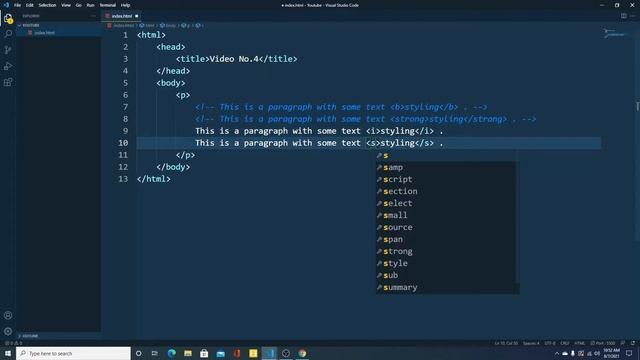Click the p breadcrumb in editor path
640x360 pixels.
point(186,25)
